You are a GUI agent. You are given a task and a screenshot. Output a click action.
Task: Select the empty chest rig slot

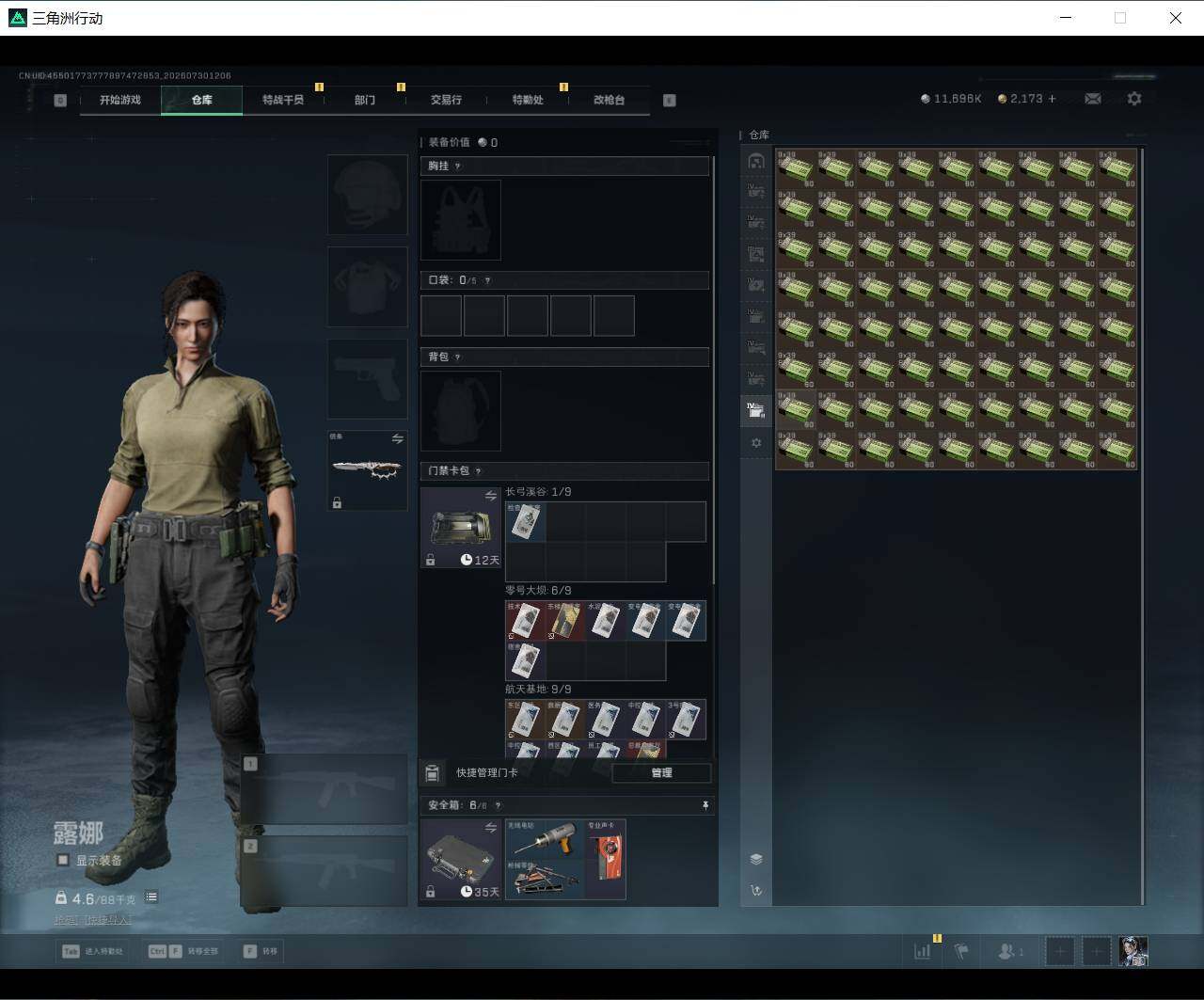coord(461,220)
